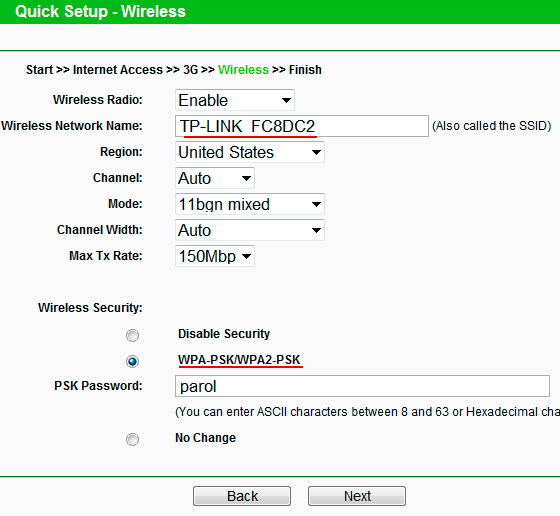This screenshot has height=516, width=560.
Task: Click the Wireless Security label
Action: (90, 308)
